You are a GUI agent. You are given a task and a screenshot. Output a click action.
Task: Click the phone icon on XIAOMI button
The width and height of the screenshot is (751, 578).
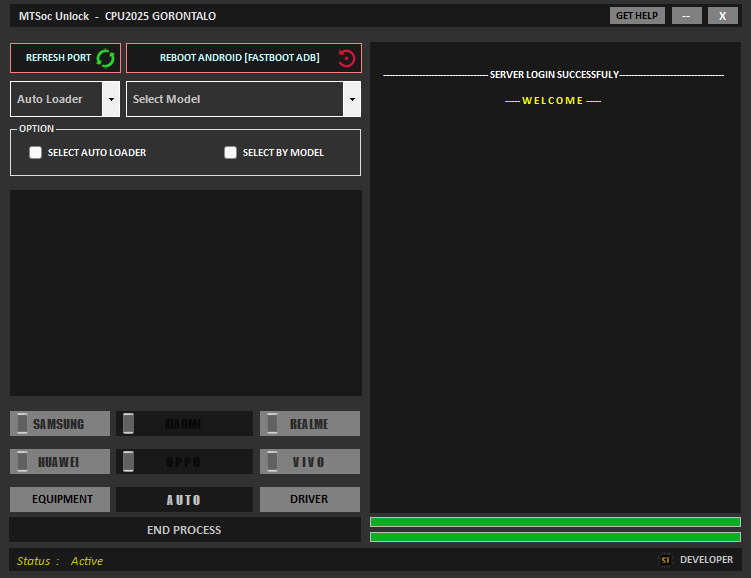[128, 423]
